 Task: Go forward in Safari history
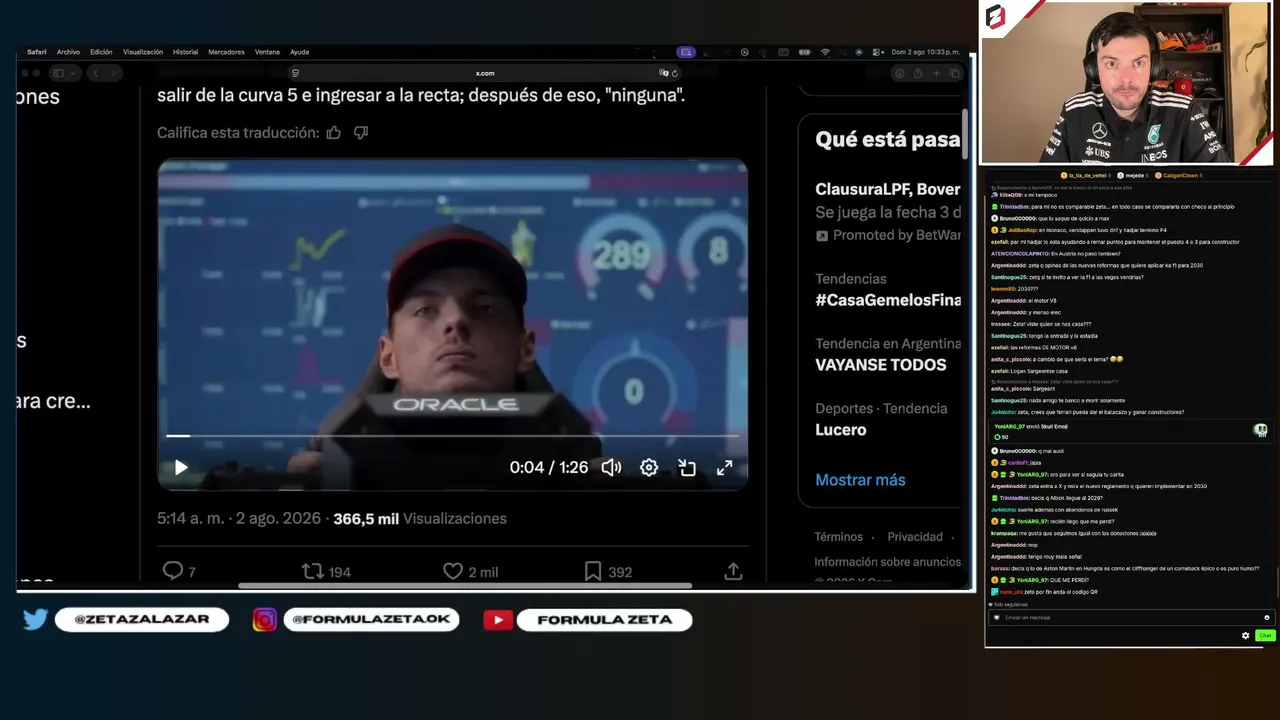(112, 73)
